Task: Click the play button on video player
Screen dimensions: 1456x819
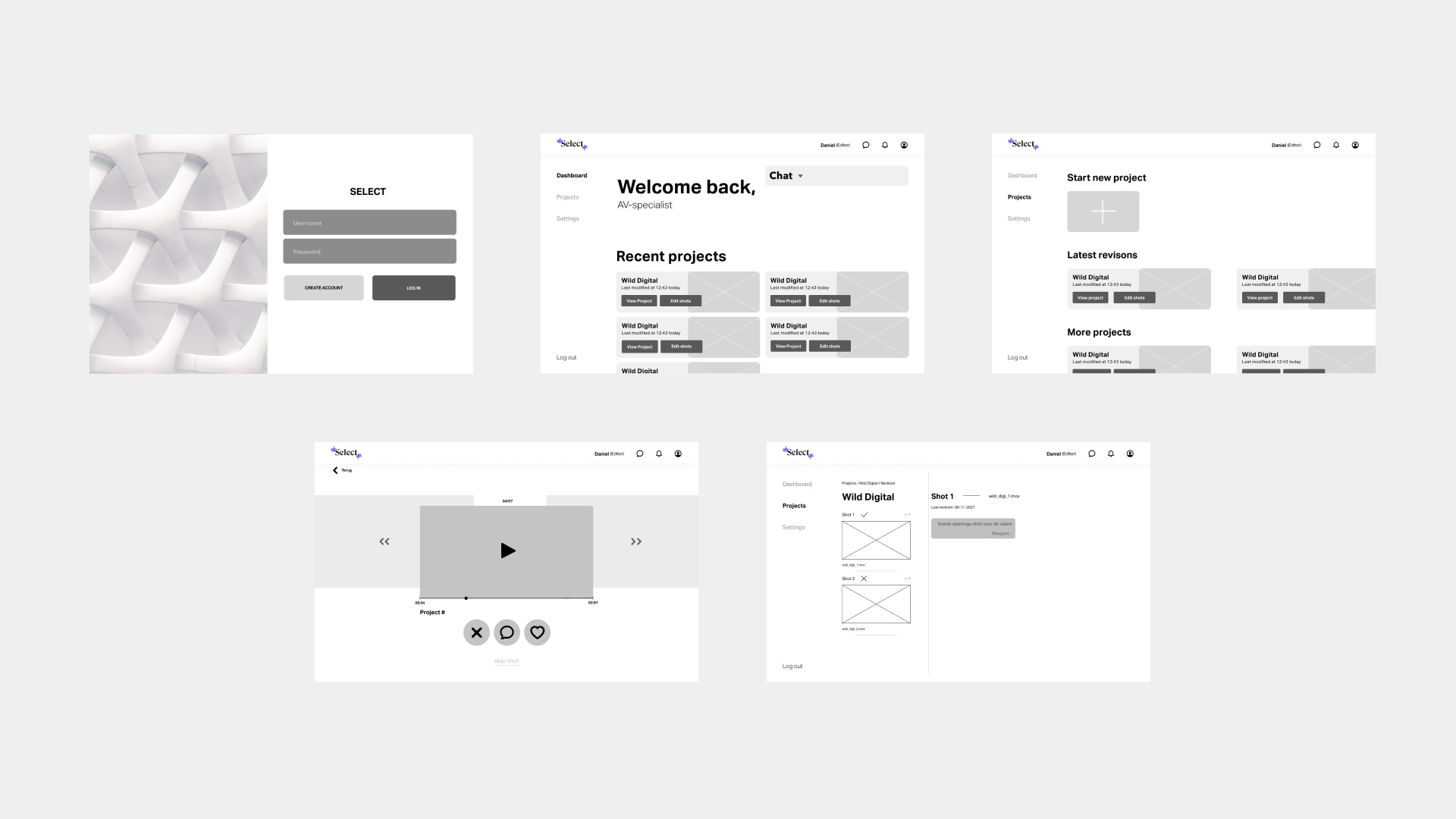Action: [507, 550]
